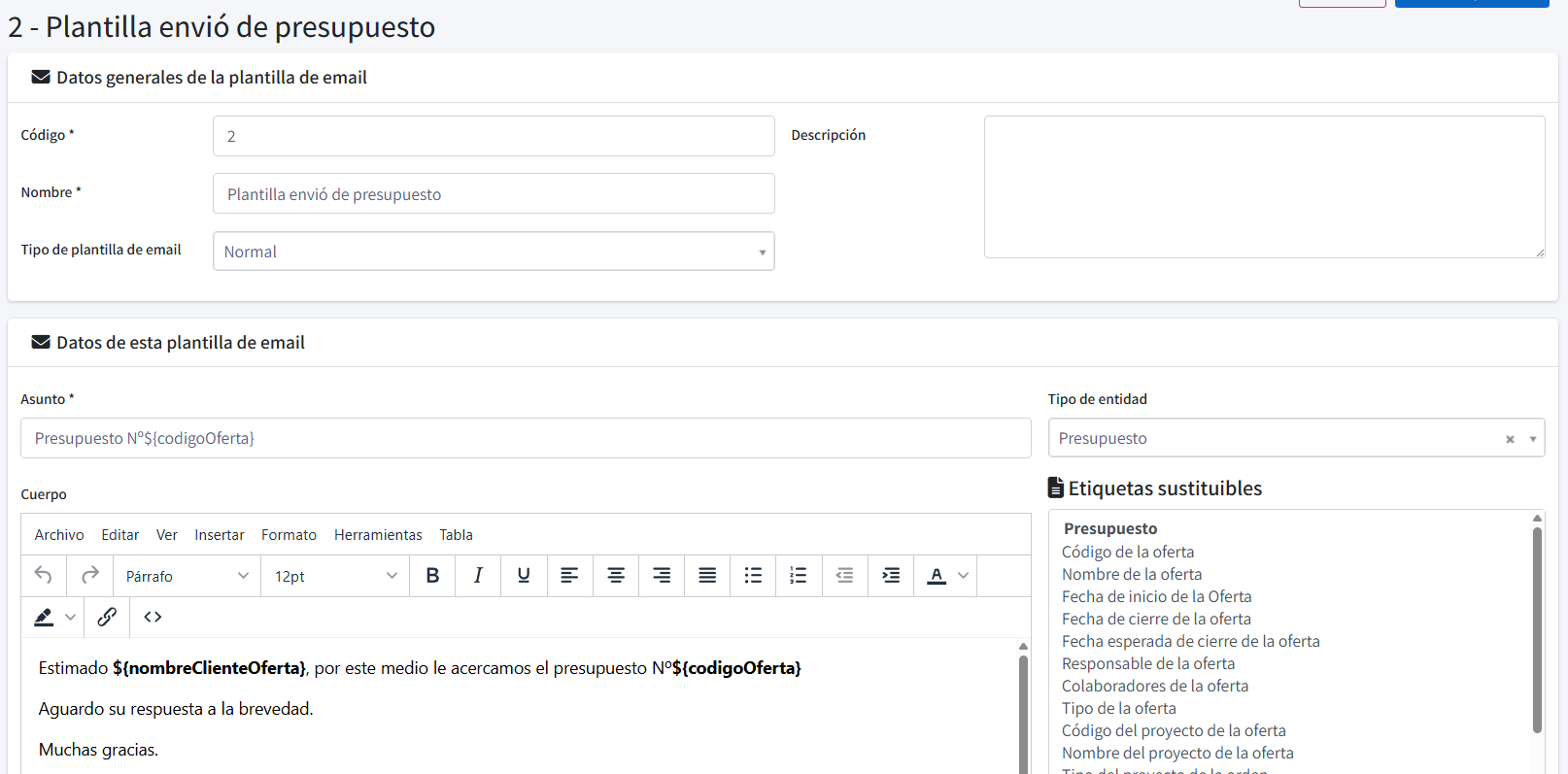
Task: Click the 'Aguardo su respuesta a la brevedad.' line
Action: click(176, 709)
